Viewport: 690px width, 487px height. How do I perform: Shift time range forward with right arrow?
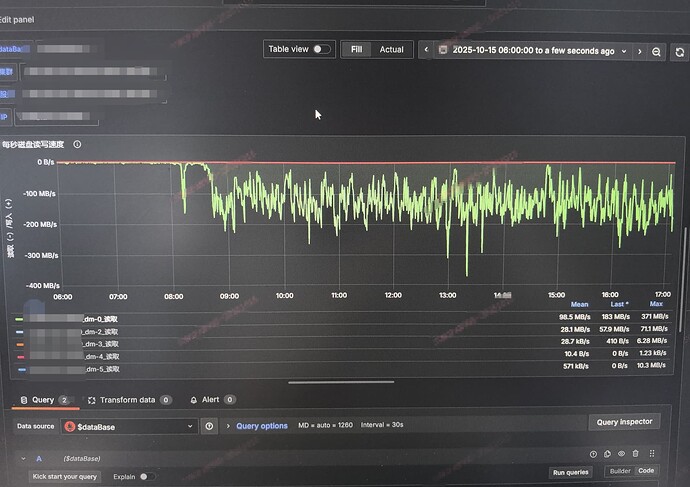point(639,51)
